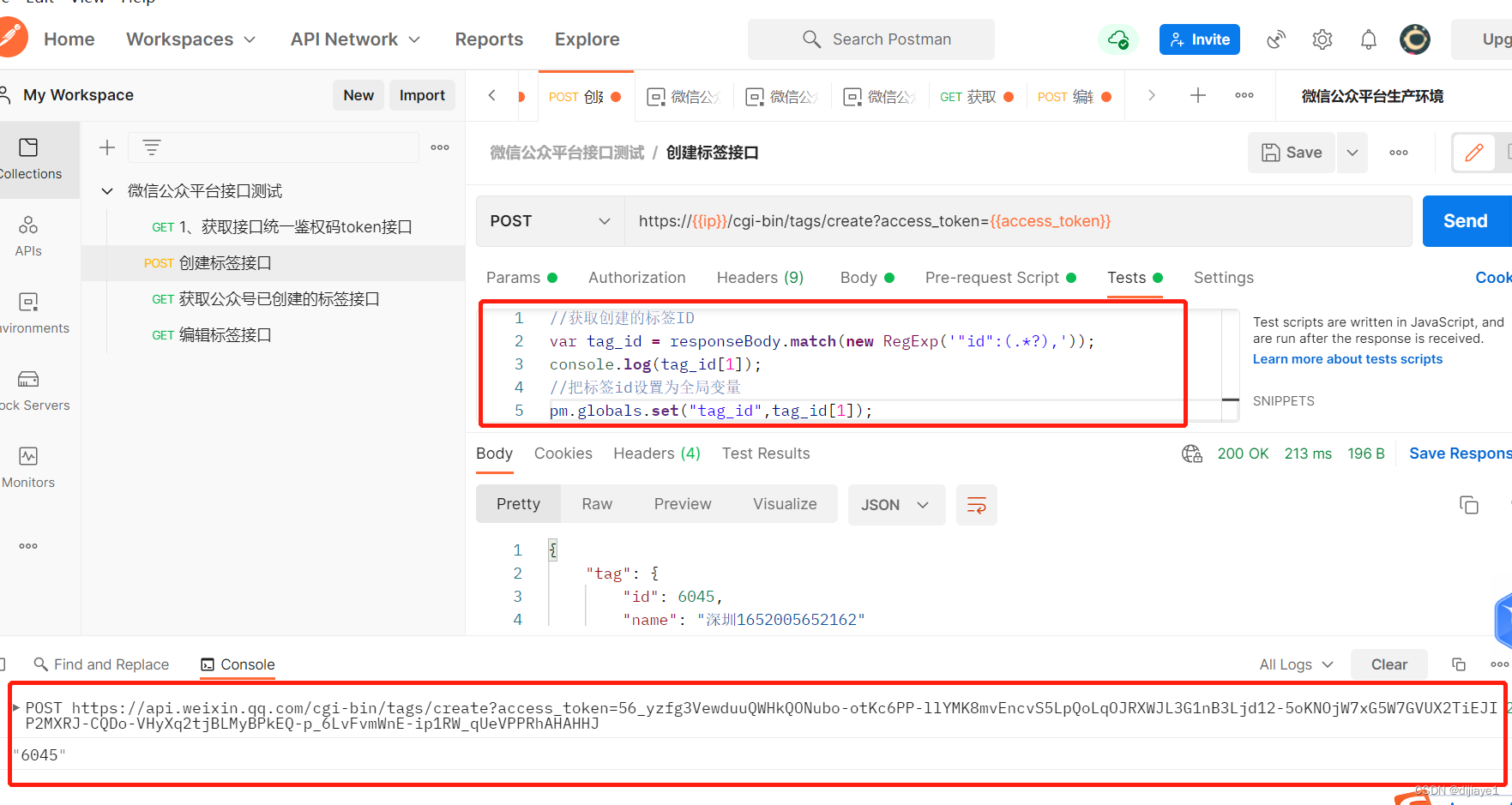Open the capture requests satellite icon
Viewport: 1512px width, 805px height.
[x=1276, y=39]
